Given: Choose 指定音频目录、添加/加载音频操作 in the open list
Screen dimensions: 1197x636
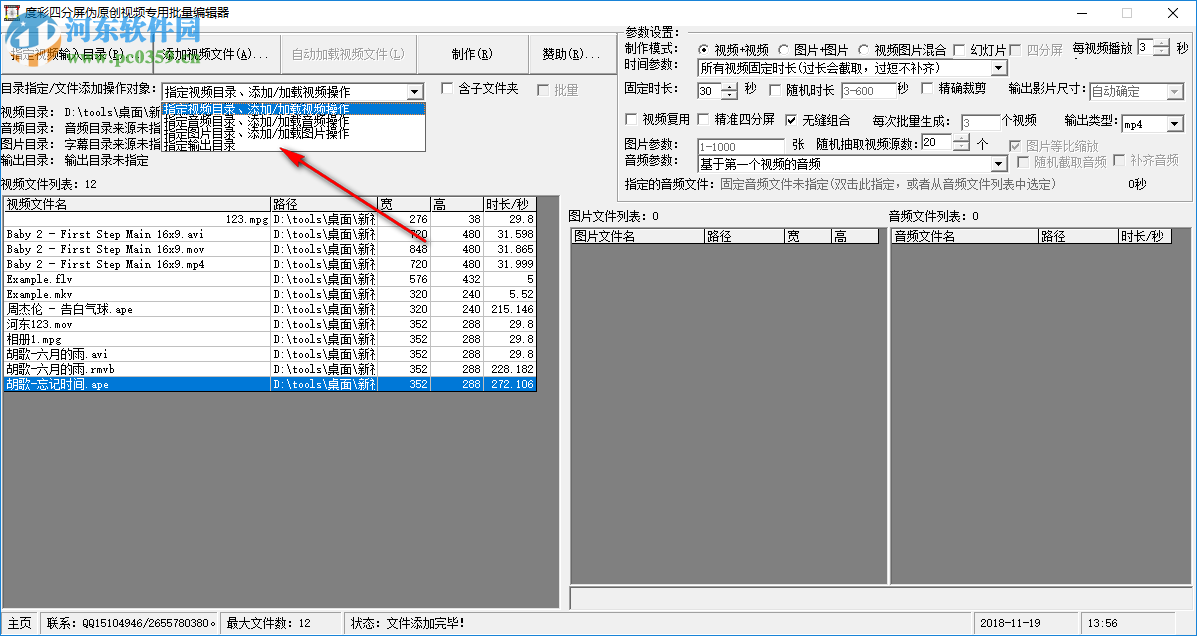Looking at the screenshot, I should (293, 121).
